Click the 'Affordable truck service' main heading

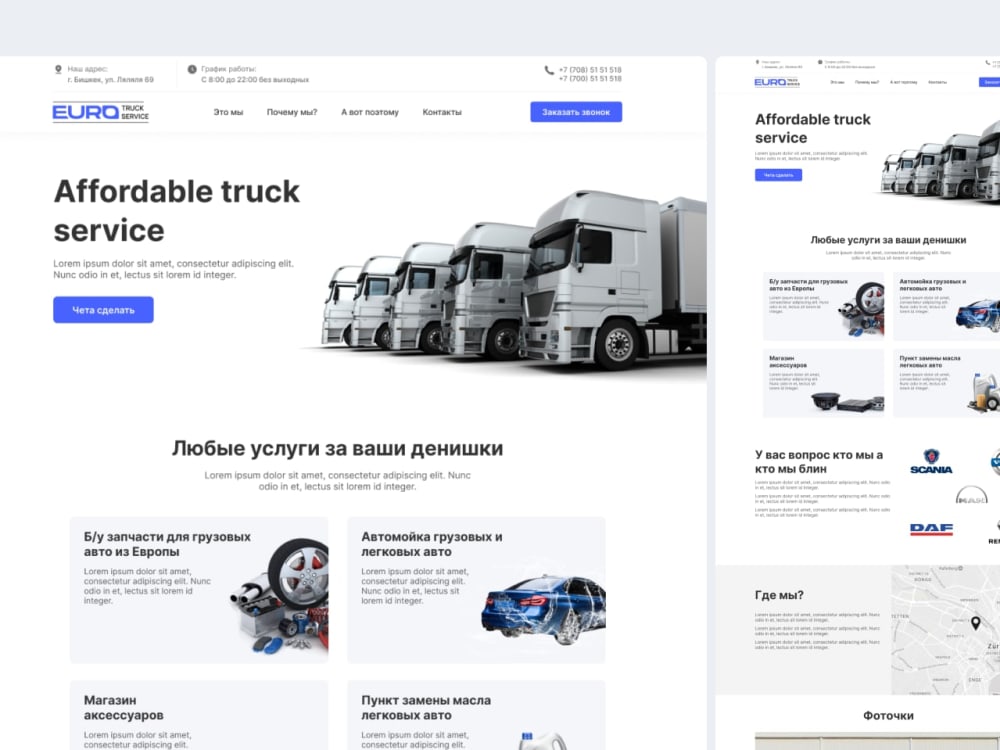point(177,210)
